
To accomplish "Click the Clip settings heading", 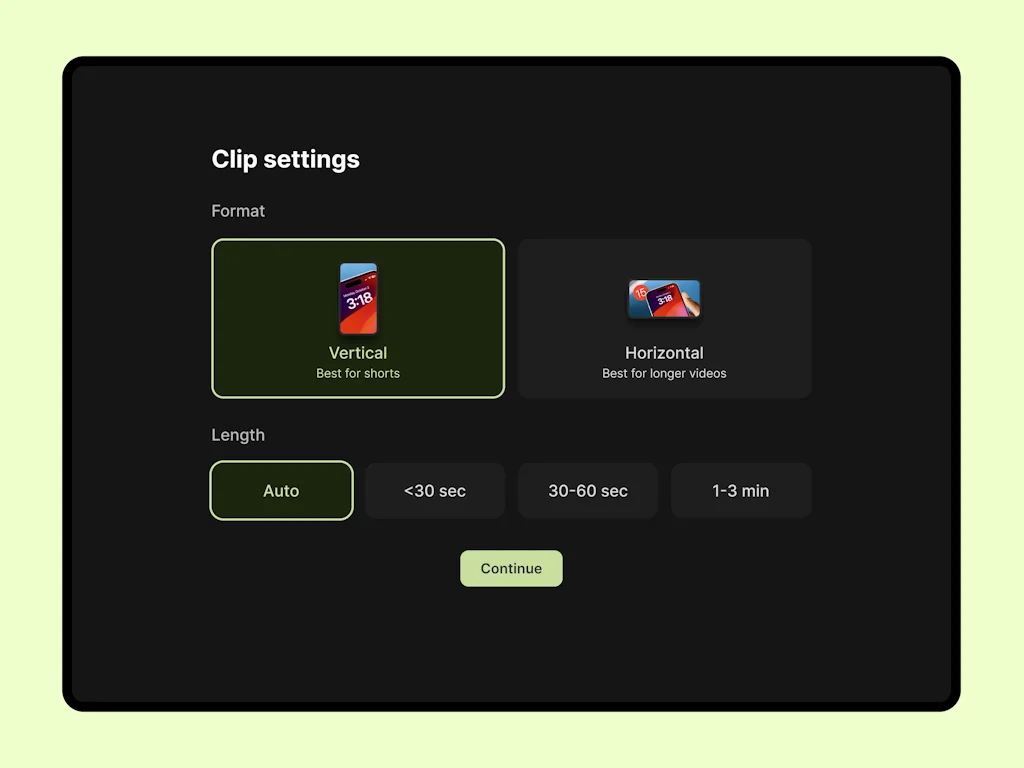I will tap(285, 159).
